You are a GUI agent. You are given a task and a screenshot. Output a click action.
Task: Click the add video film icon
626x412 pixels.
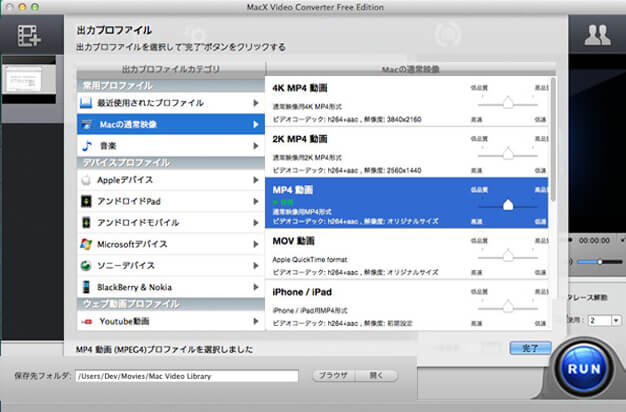click(x=29, y=36)
